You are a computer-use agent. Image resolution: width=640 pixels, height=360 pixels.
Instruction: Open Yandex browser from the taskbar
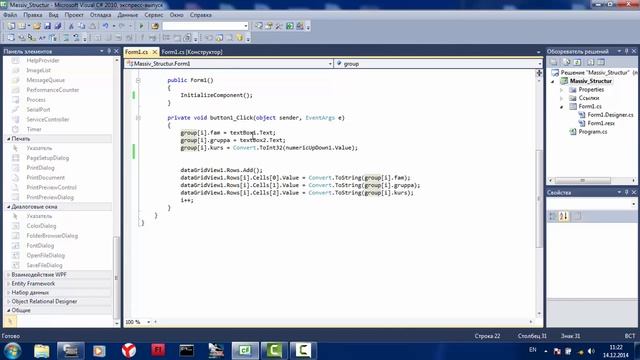[x=129, y=351]
